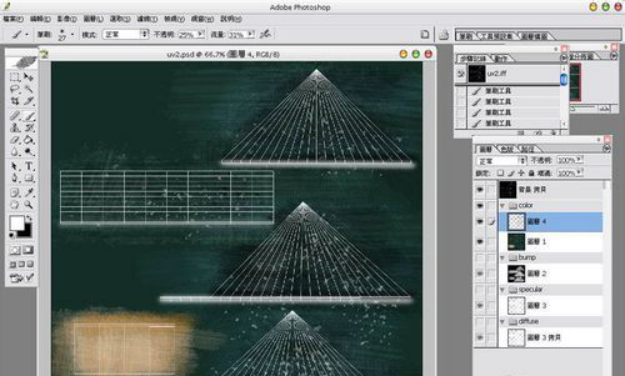
Task: Click the white foreground color swatch
Action: (17, 223)
